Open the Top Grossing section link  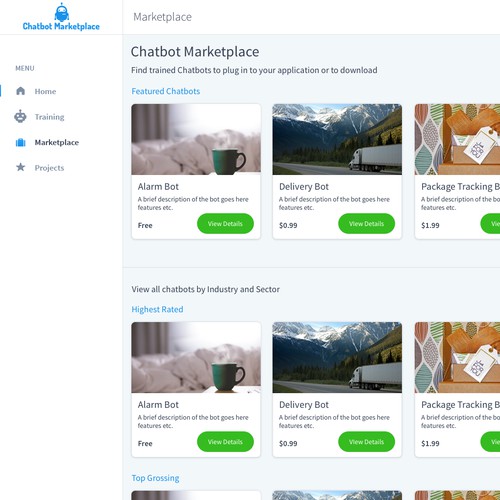tap(155, 478)
